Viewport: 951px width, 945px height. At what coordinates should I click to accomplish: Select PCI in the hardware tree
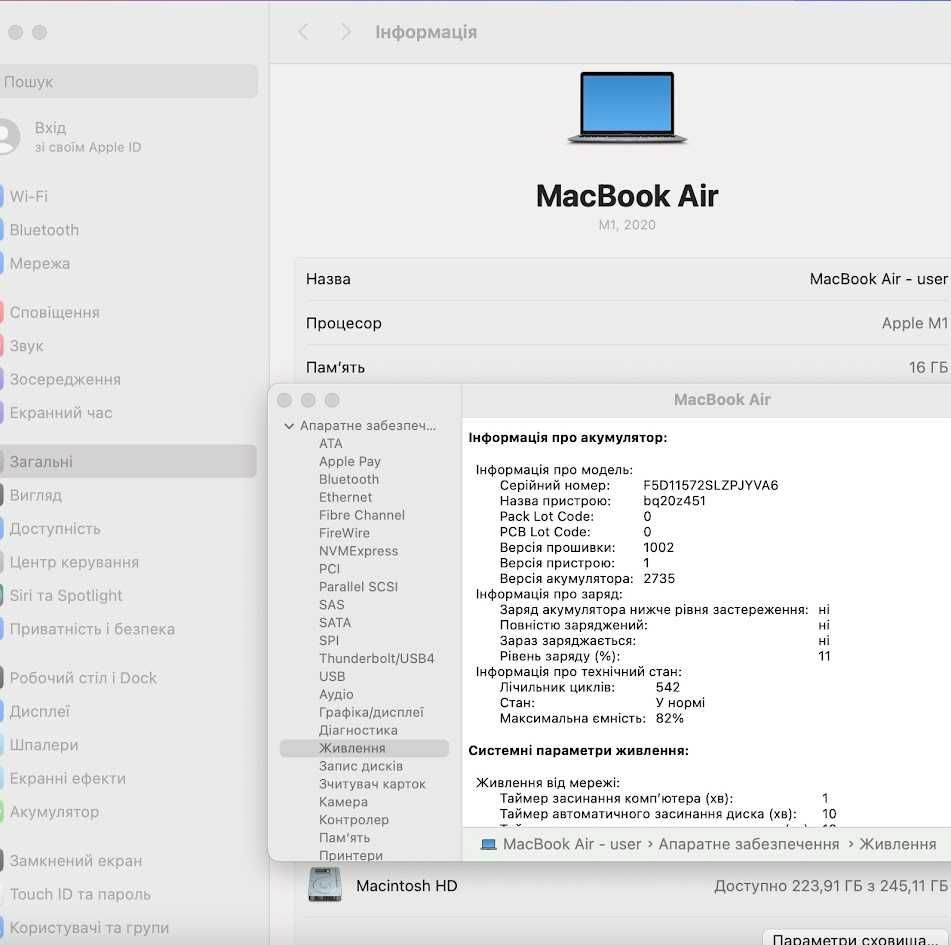pos(329,569)
